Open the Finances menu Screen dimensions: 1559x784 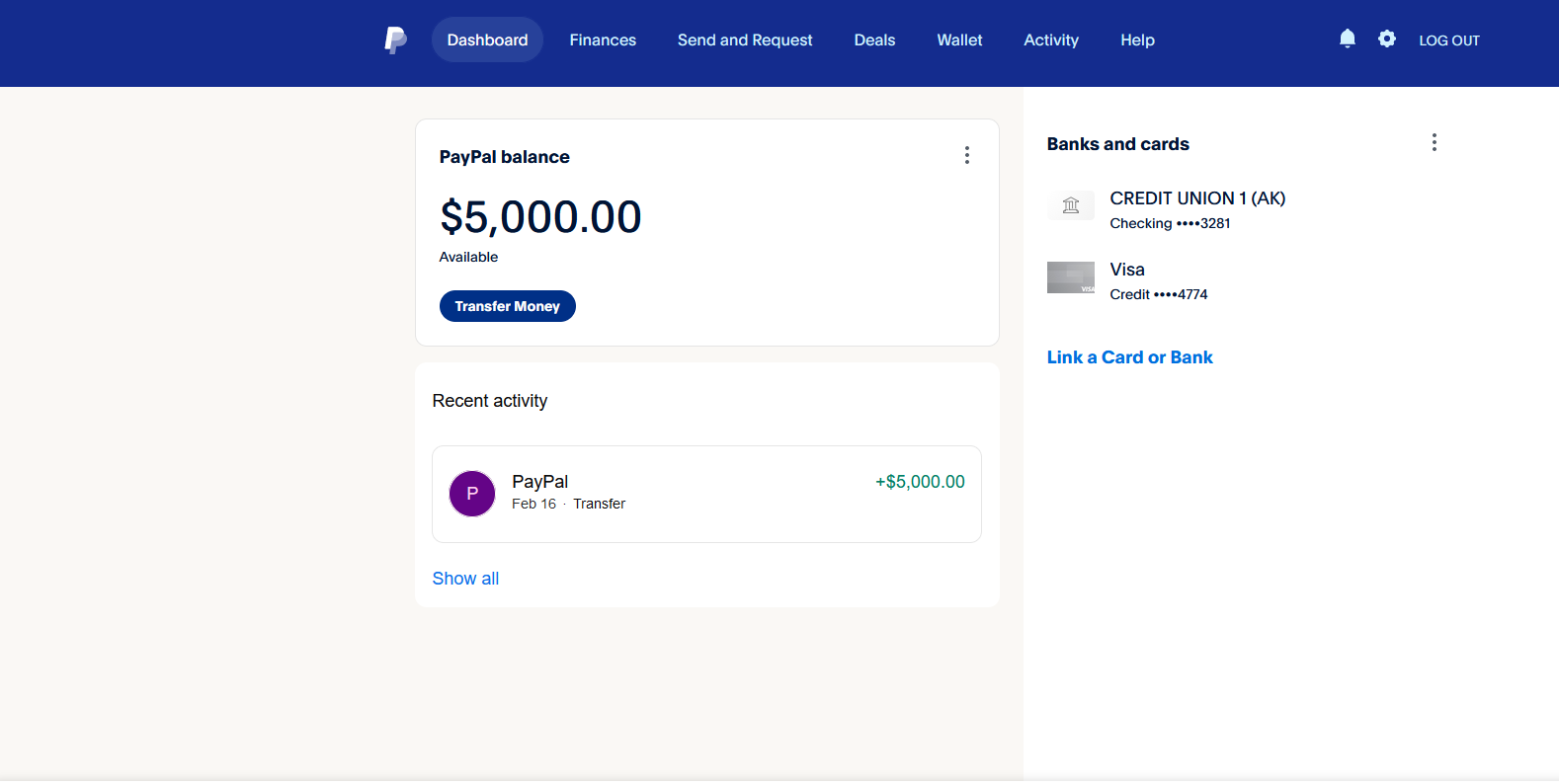click(x=603, y=39)
